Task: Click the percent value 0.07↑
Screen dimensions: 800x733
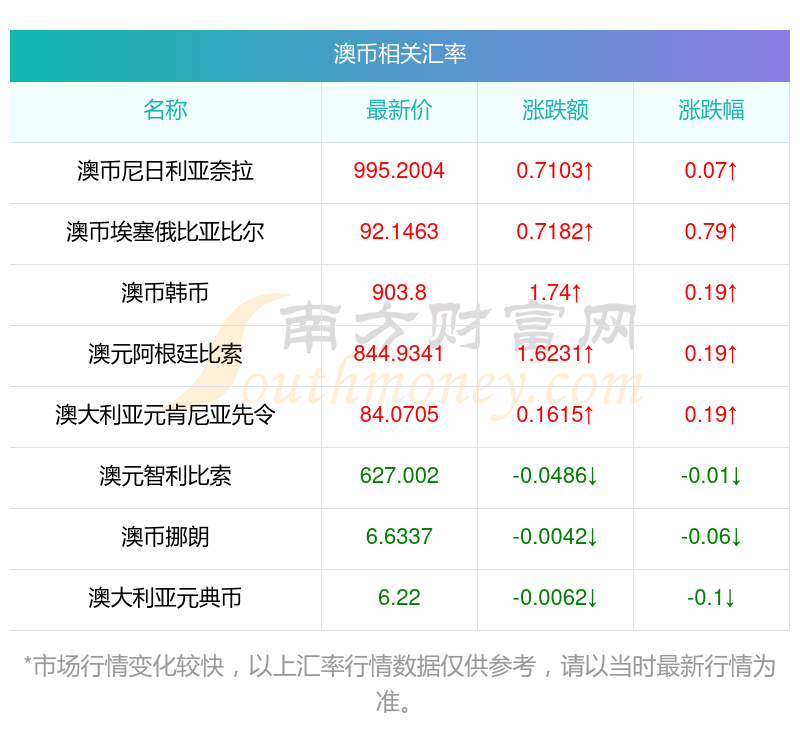Action: point(711,171)
